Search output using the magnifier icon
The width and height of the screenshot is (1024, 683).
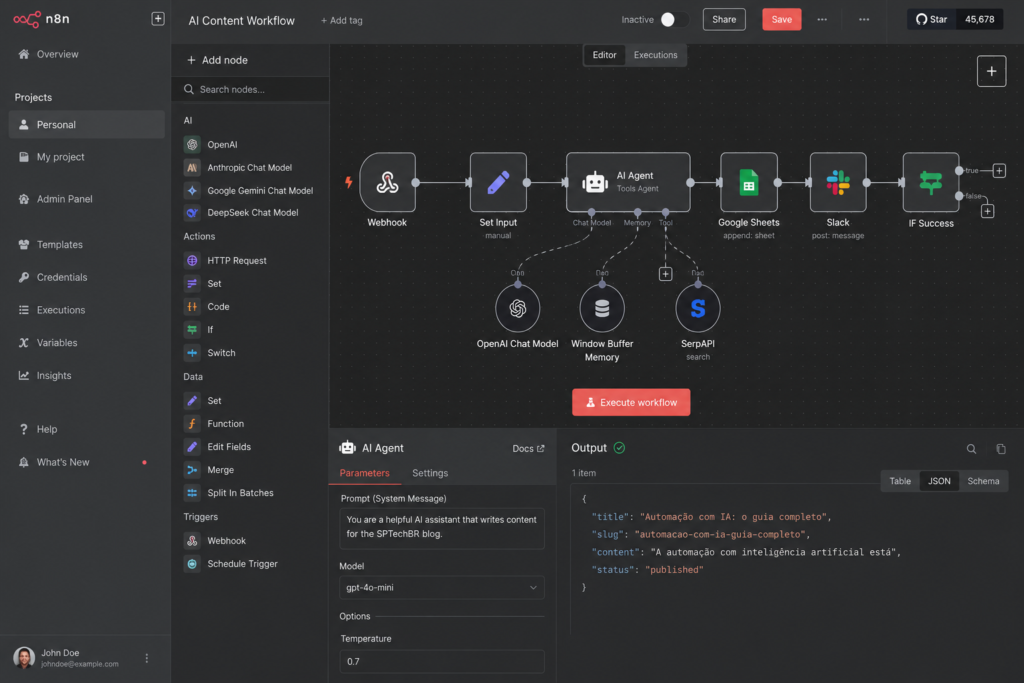tap(971, 449)
